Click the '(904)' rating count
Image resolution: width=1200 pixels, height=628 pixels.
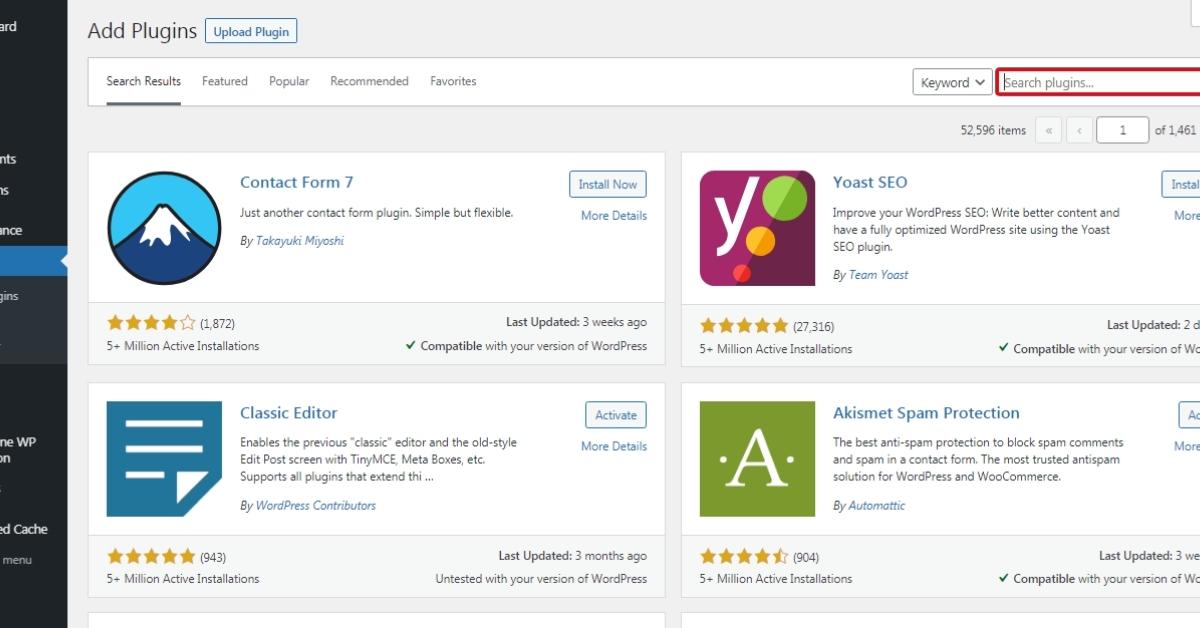806,557
